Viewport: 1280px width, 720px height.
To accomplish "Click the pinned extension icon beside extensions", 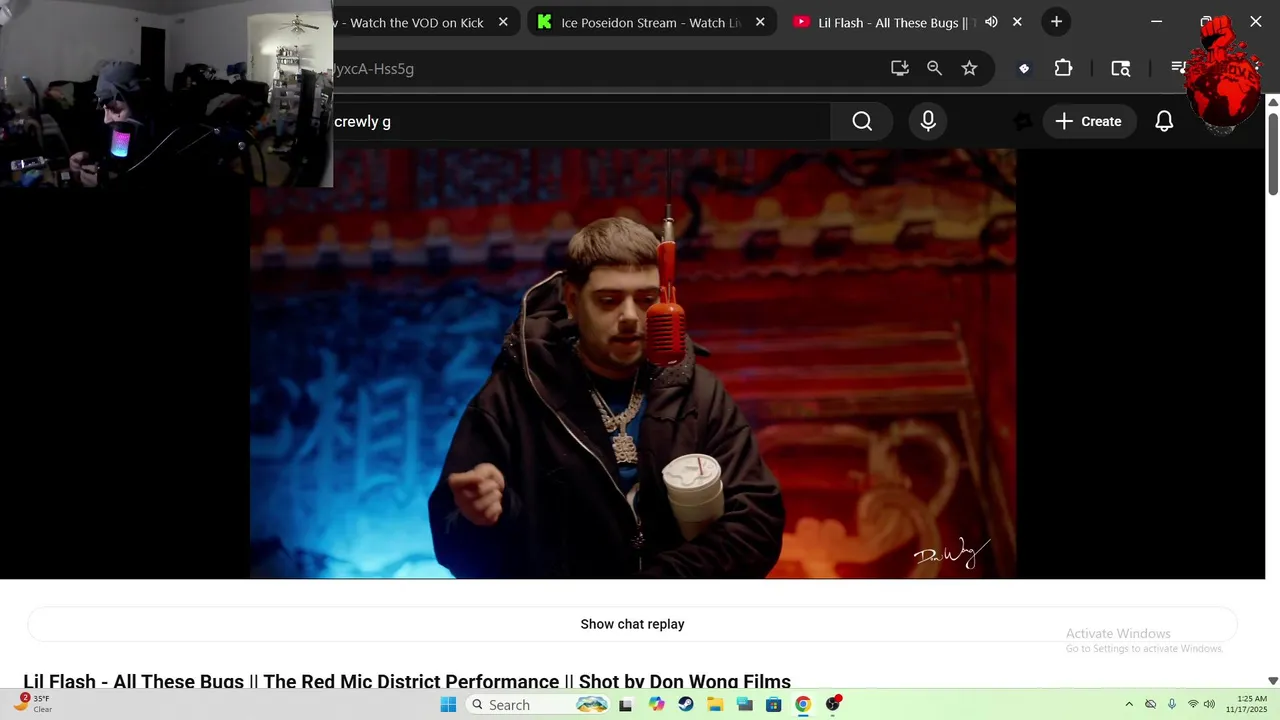I will (1024, 68).
